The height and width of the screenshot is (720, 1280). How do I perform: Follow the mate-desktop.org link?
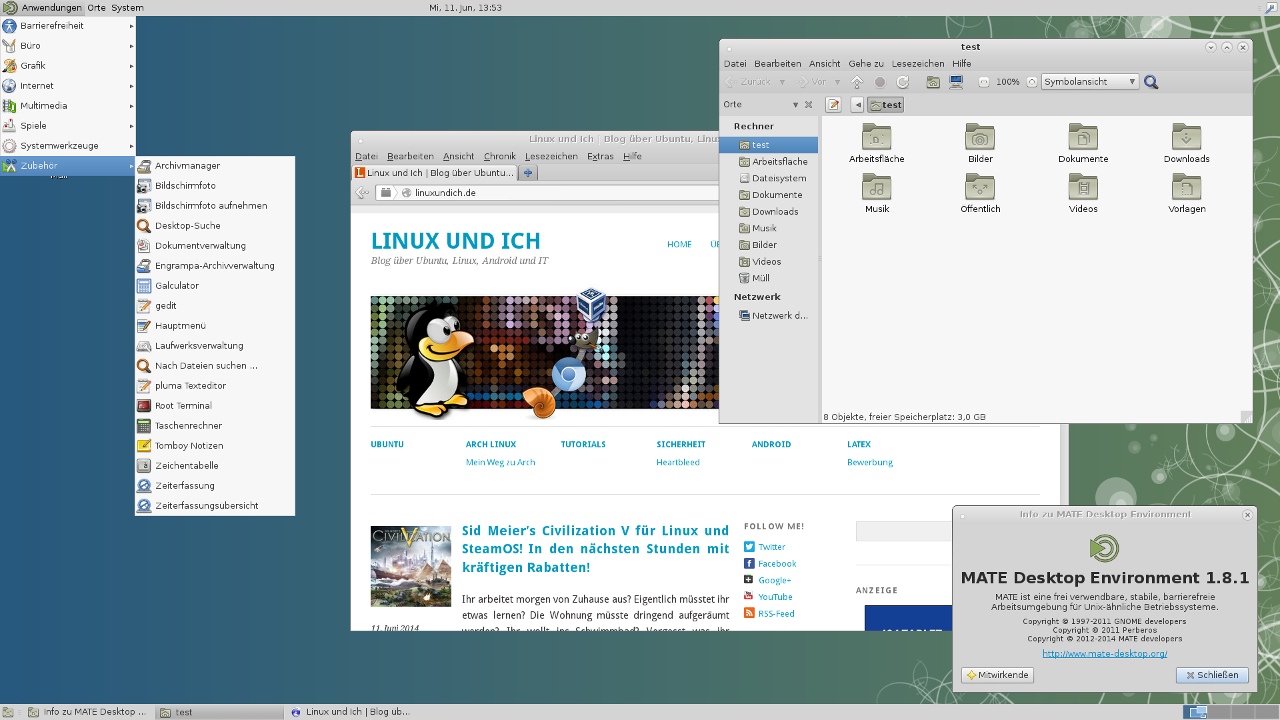pyautogui.click(x=1105, y=653)
